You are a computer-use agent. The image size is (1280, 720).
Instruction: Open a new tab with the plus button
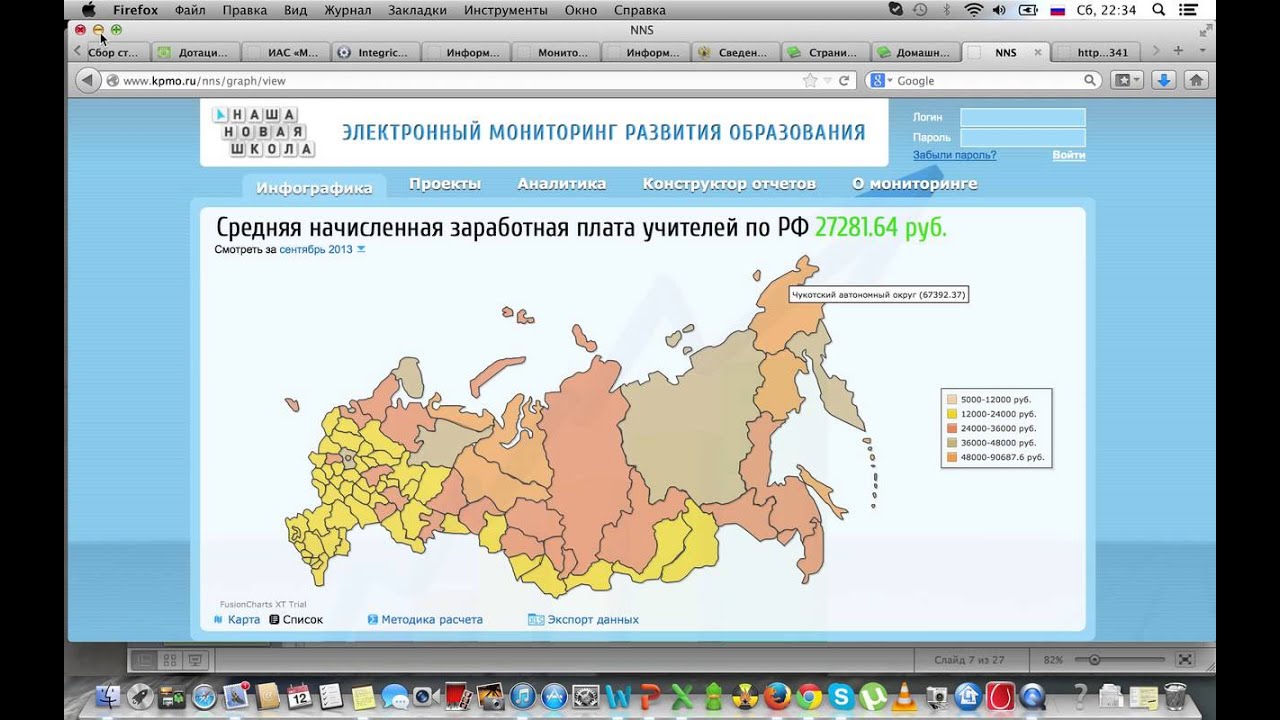click(x=1178, y=51)
